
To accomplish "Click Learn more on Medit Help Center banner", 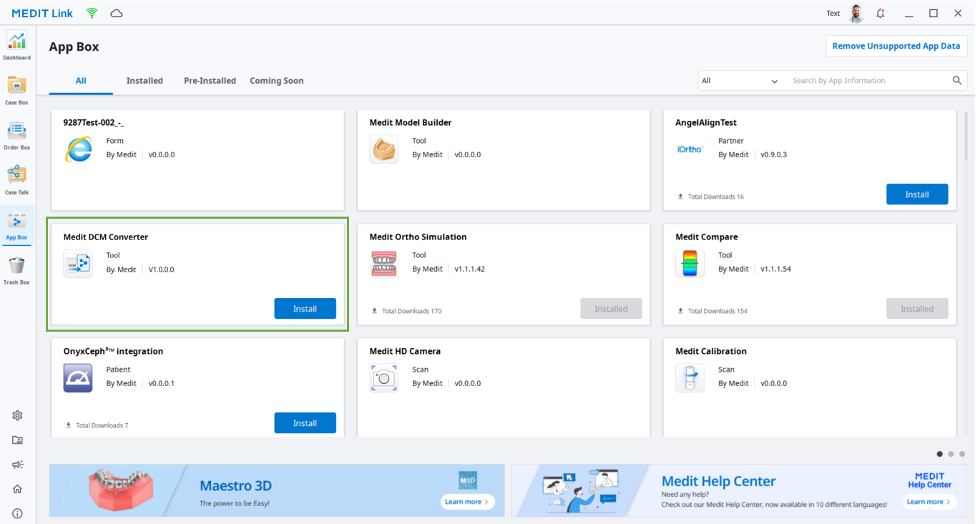I will tap(929, 502).
